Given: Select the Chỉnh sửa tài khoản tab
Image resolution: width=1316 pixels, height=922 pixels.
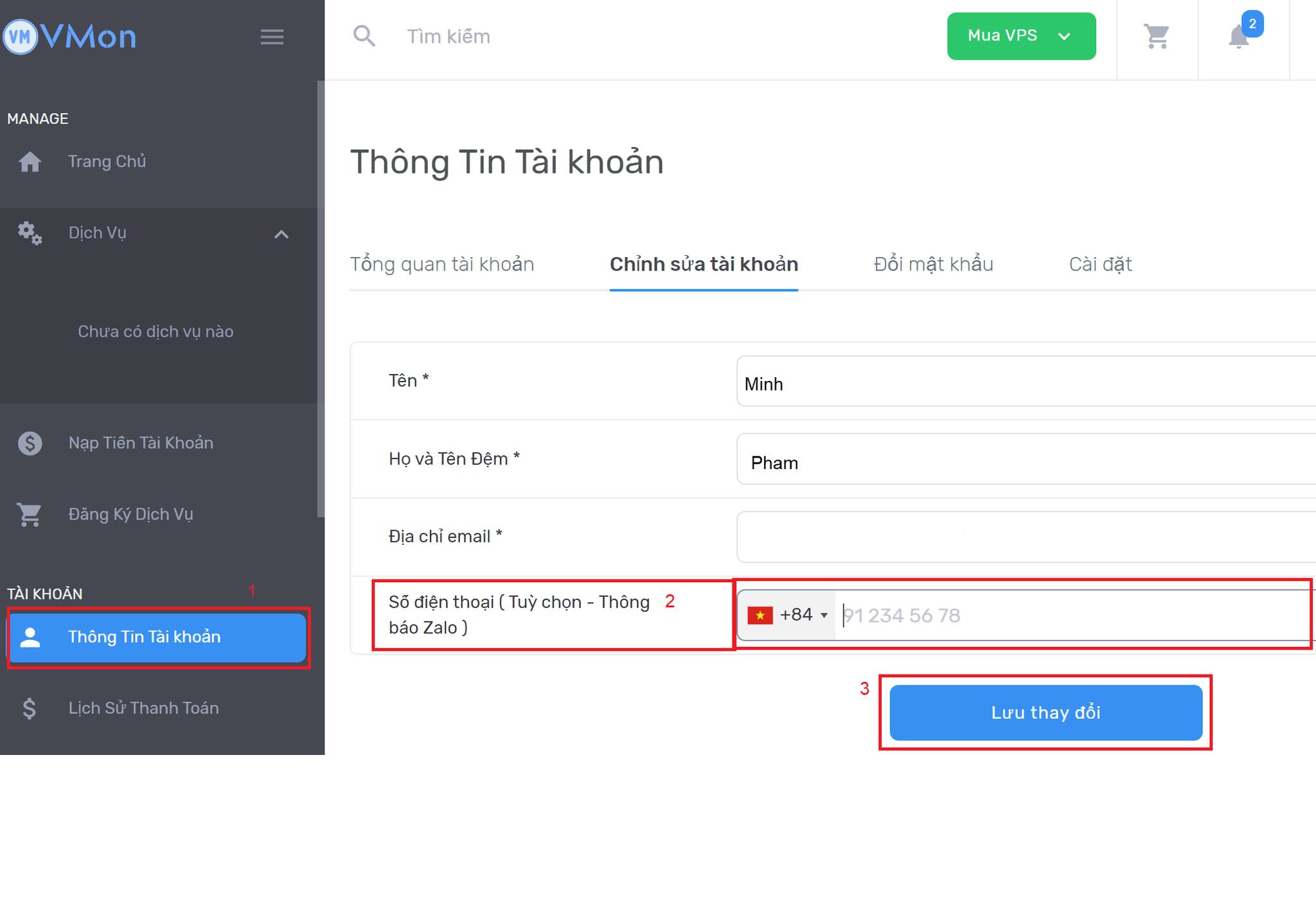Looking at the screenshot, I should [x=704, y=264].
